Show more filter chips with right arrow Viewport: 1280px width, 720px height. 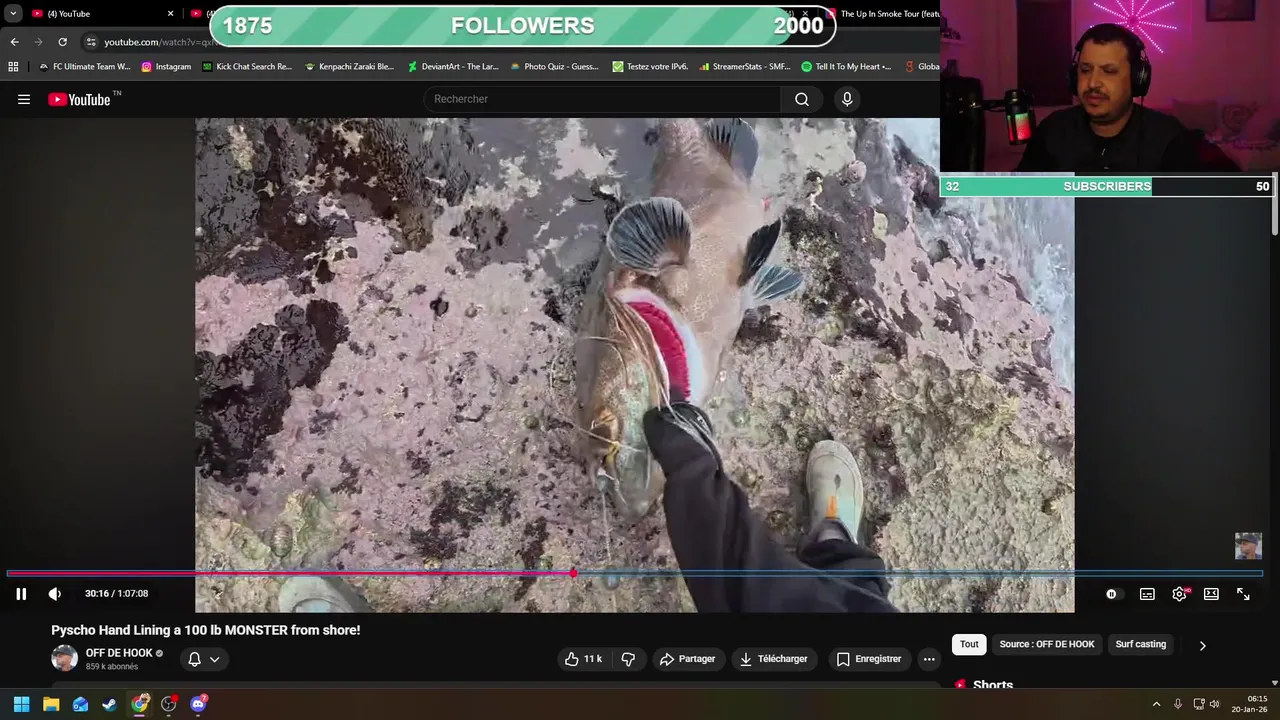coord(1202,645)
